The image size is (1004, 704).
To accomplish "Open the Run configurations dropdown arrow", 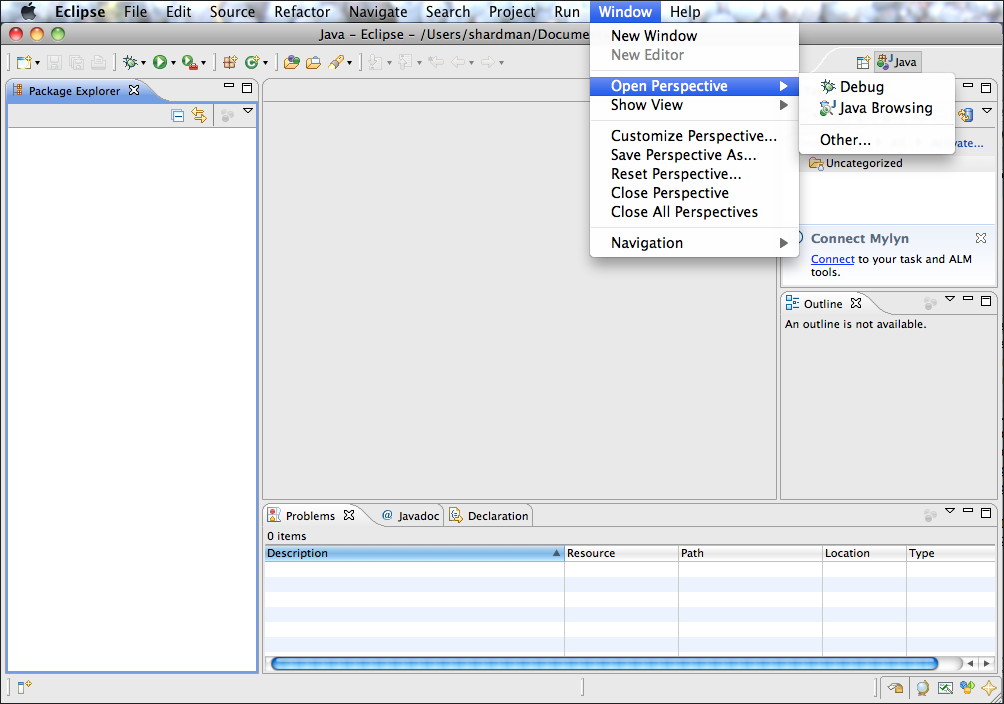I will [173, 63].
